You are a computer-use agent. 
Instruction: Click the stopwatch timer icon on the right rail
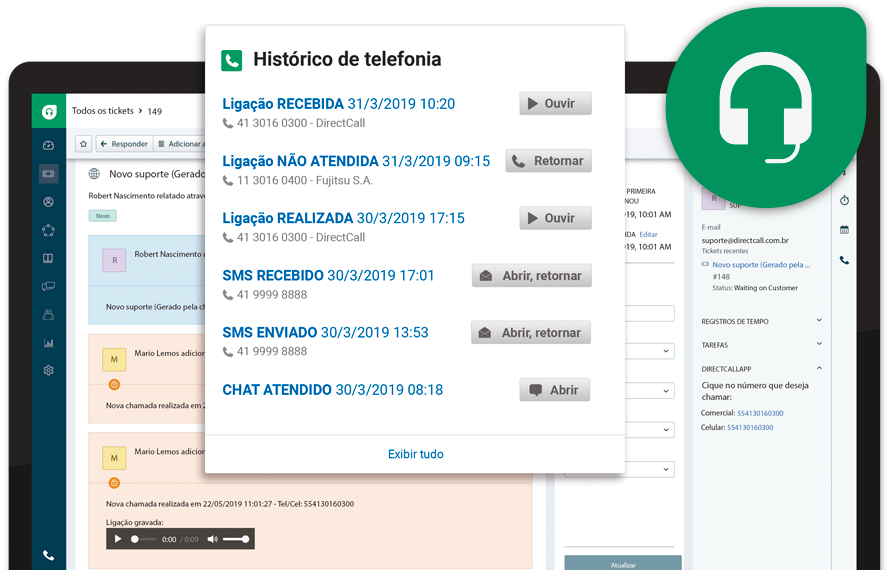[845, 200]
